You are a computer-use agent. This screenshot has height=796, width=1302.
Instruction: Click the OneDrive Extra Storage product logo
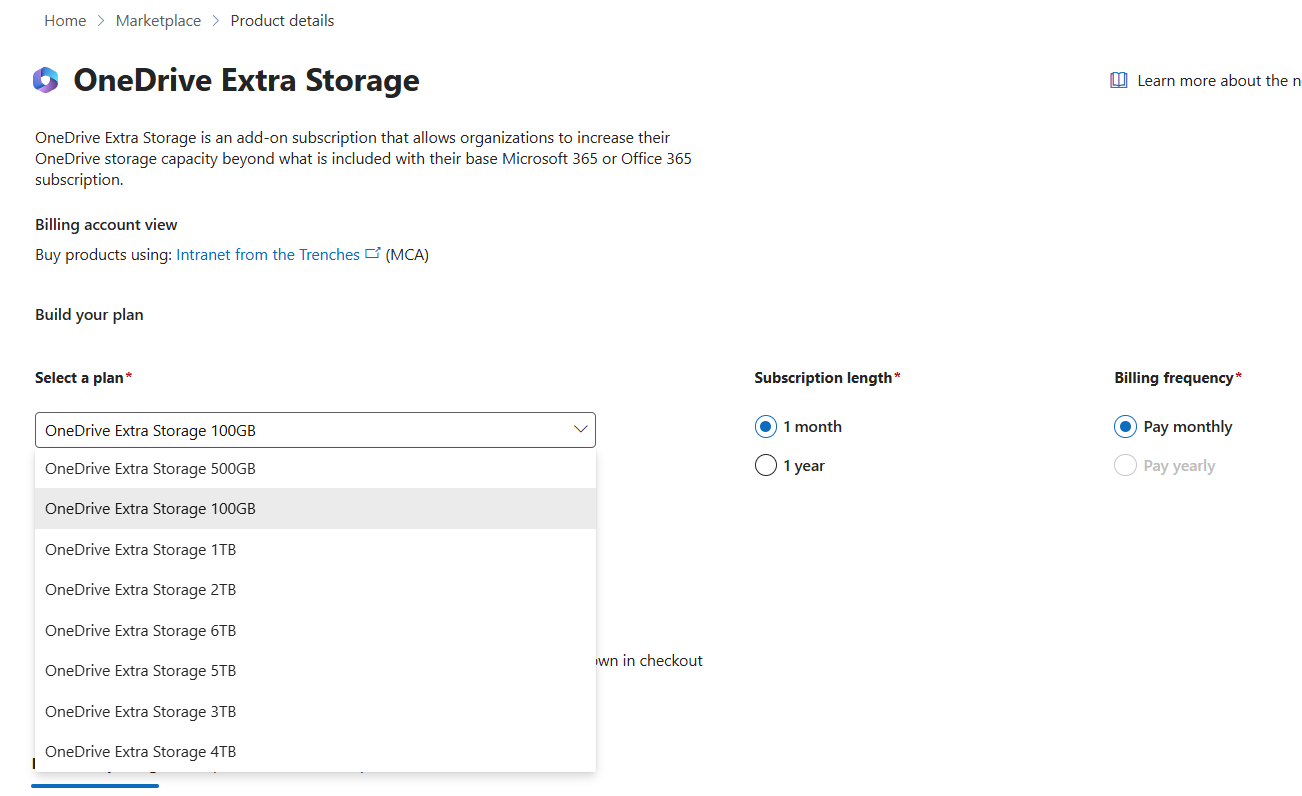click(x=45, y=80)
